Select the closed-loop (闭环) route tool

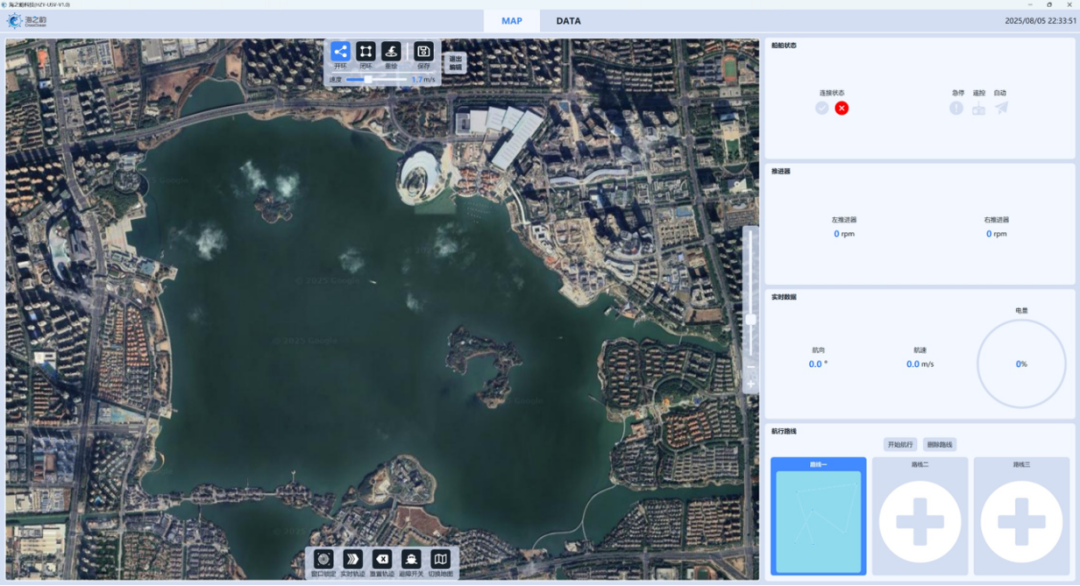(366, 52)
